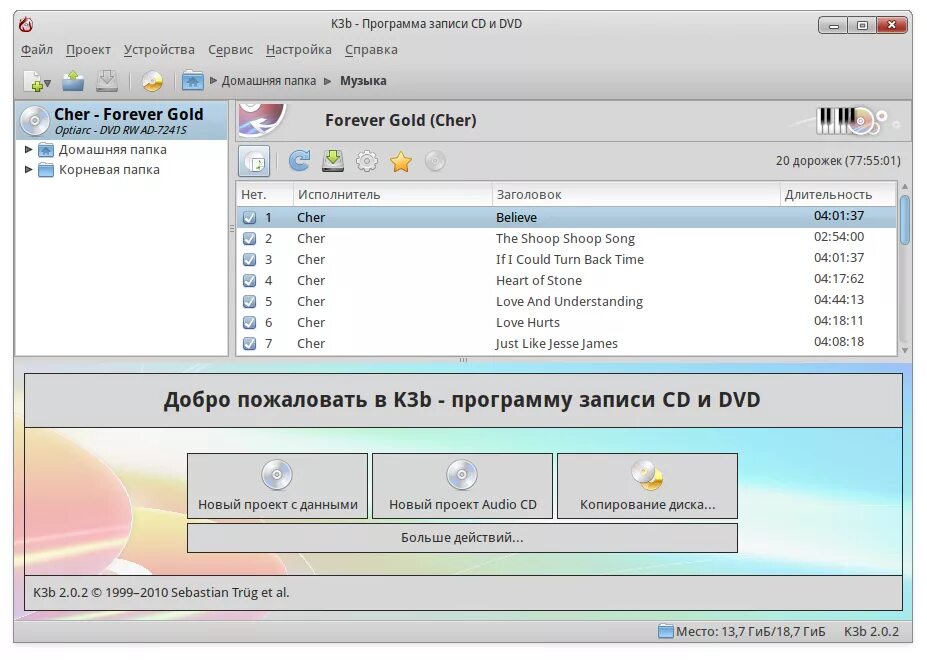Image resolution: width=927 pixels, height=660 pixels.
Task: Sort by Длительность column header
Action: (x=838, y=195)
